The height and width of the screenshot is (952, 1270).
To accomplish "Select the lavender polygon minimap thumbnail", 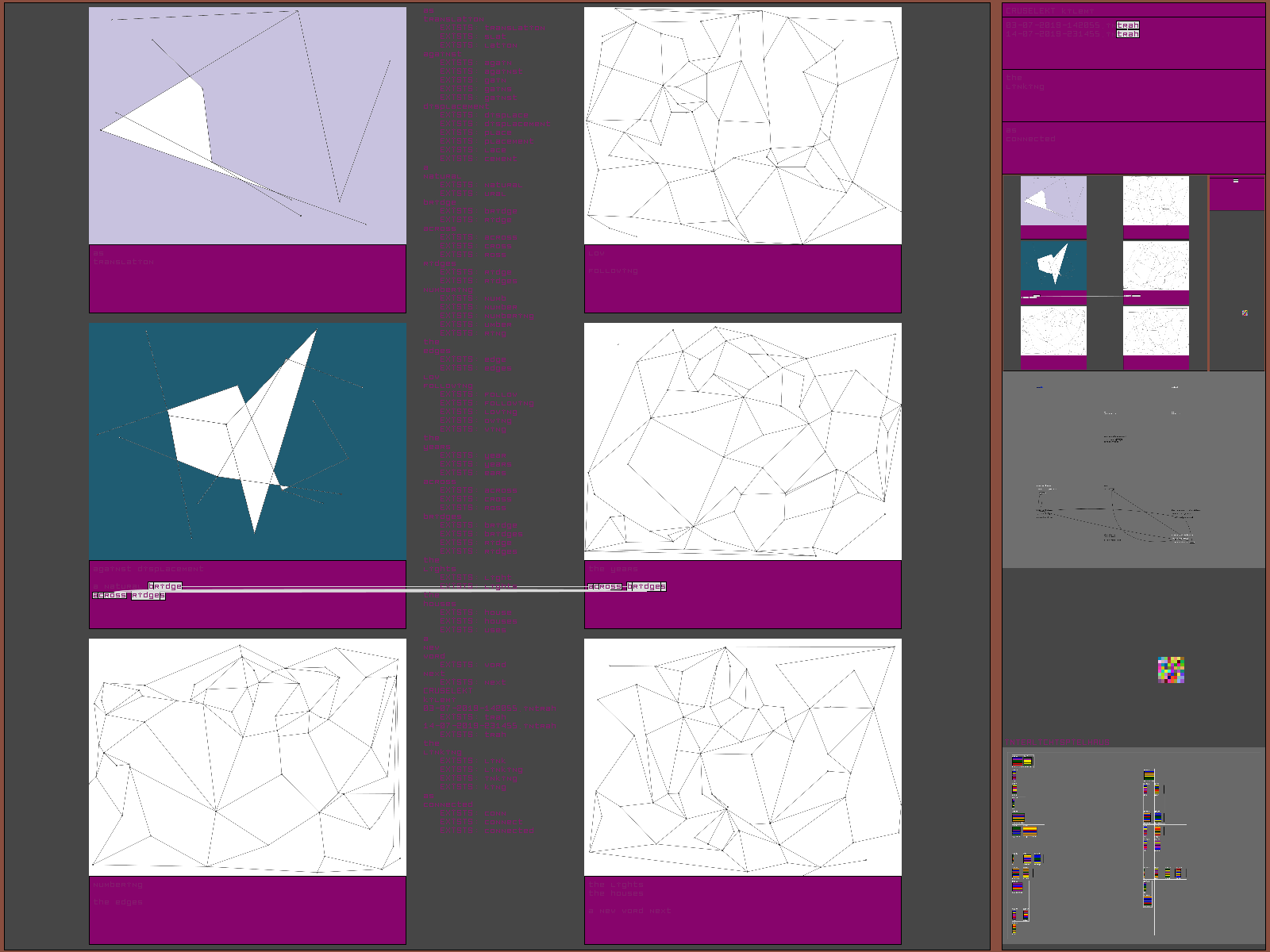I will point(1053,201).
